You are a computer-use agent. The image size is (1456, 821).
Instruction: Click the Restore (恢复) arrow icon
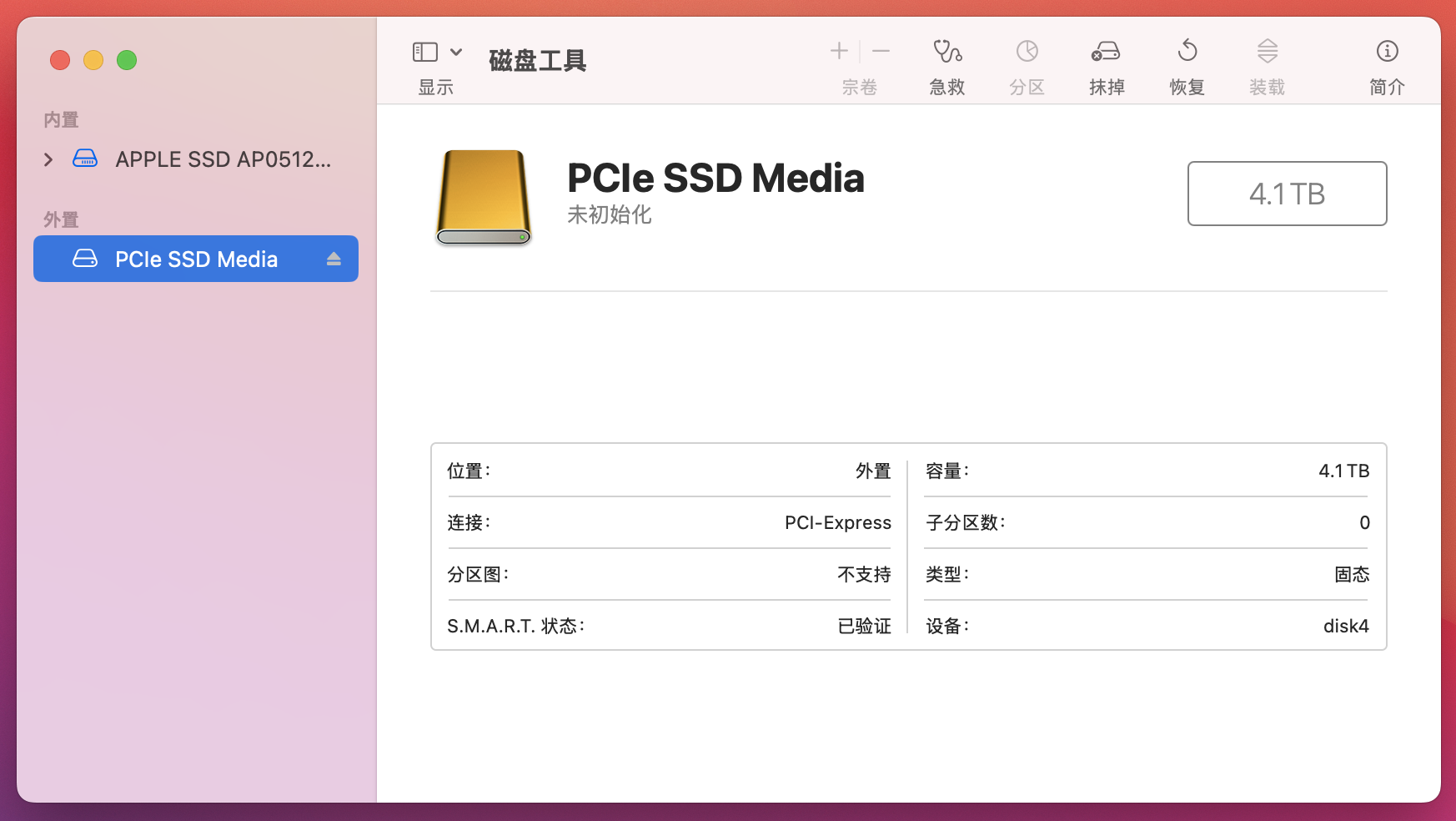1187,52
